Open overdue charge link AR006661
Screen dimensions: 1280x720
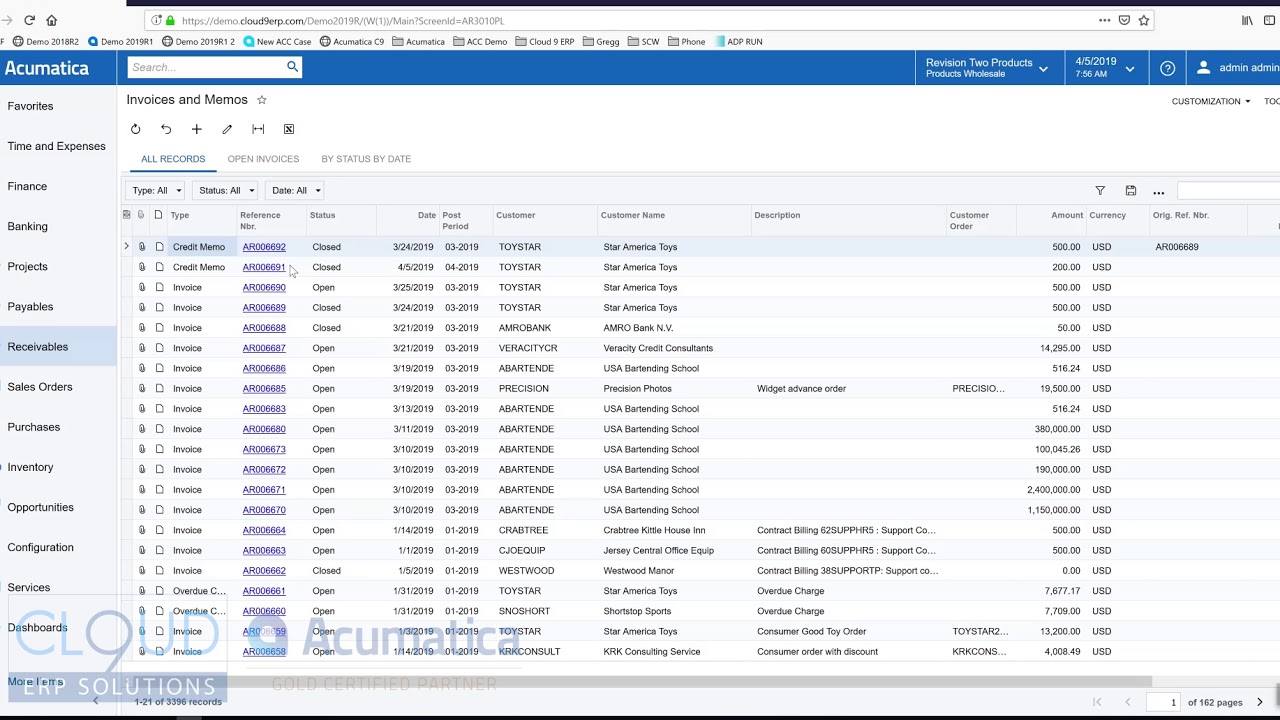(264, 591)
